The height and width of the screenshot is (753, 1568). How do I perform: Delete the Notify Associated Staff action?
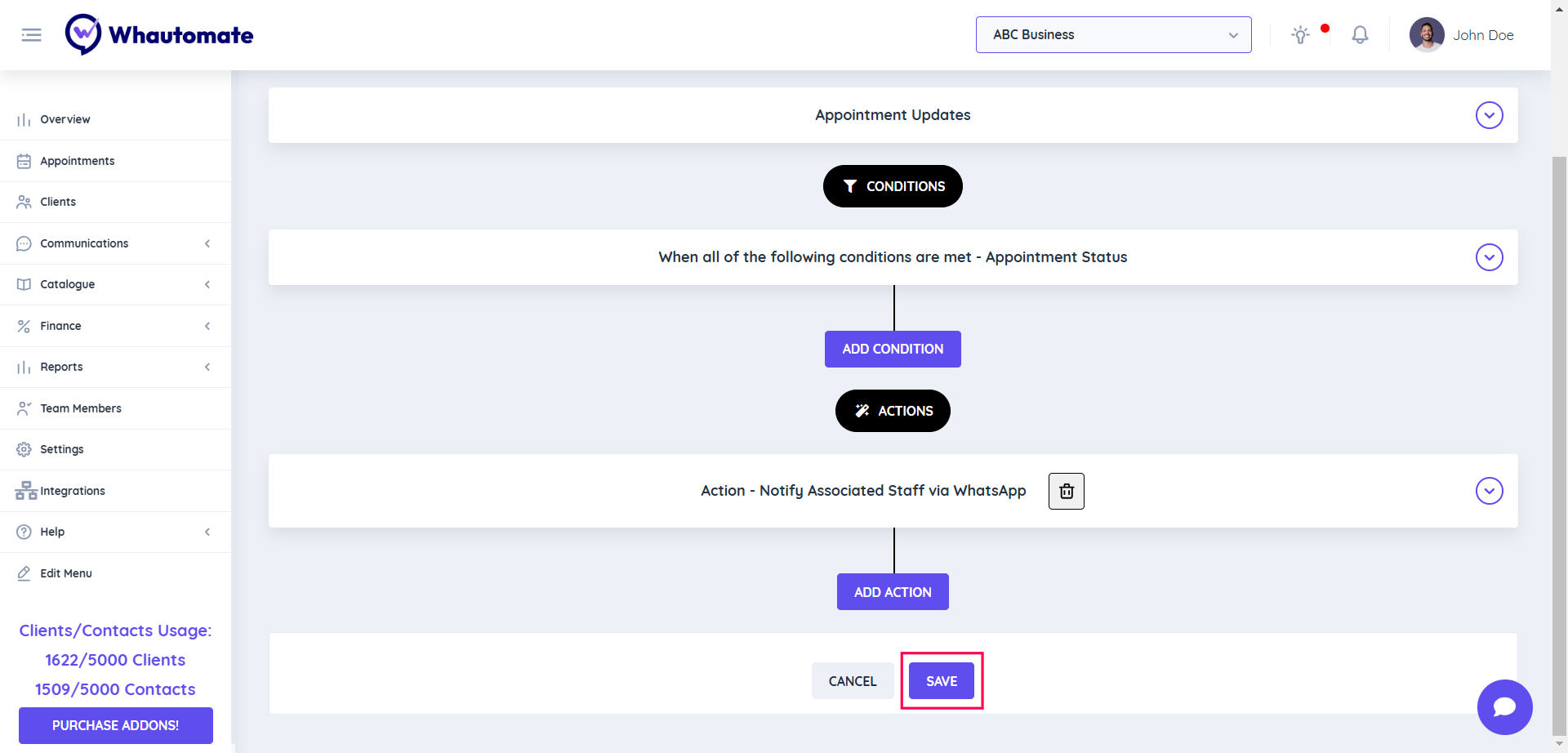coord(1066,491)
